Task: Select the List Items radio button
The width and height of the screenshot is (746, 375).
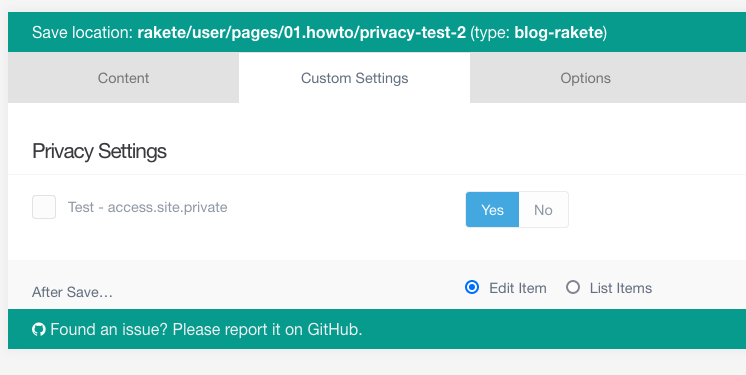Action: 573,287
